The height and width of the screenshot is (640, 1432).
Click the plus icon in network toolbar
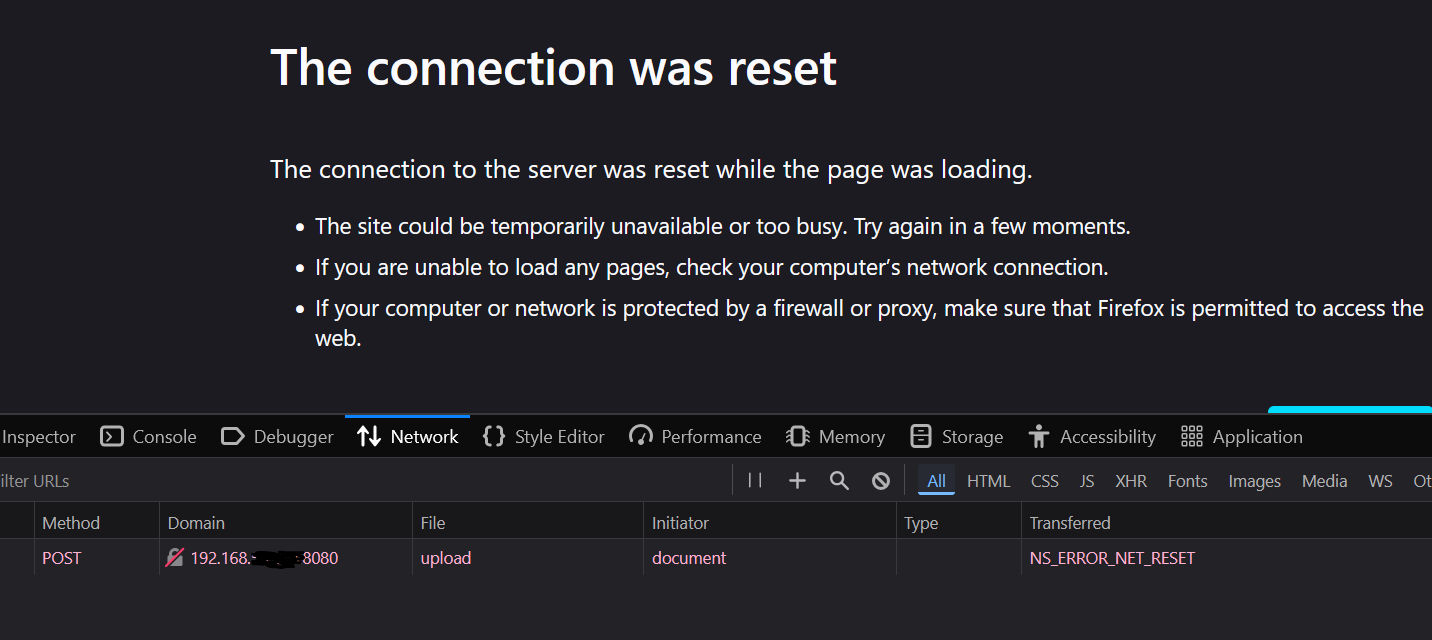[797, 481]
